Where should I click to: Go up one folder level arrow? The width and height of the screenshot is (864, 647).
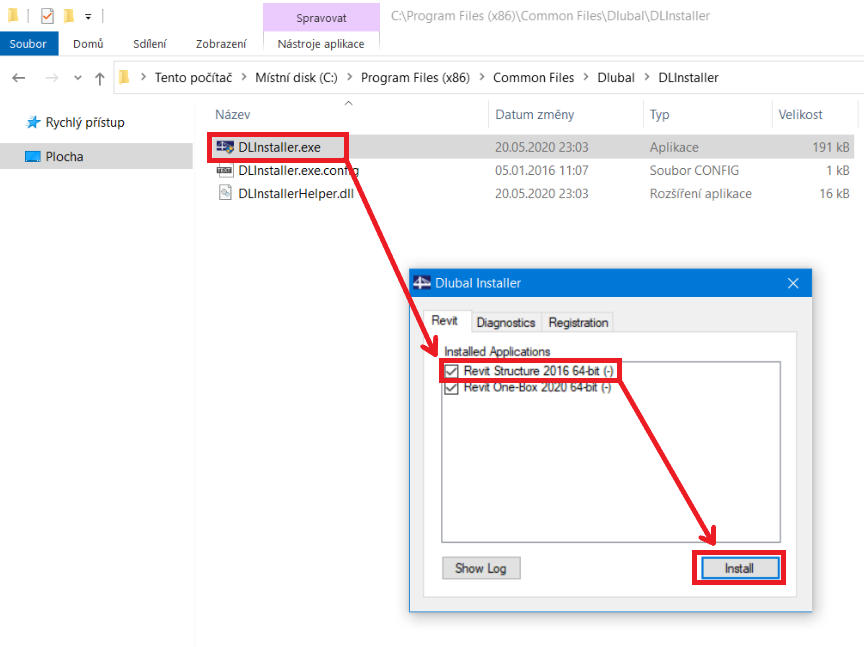[x=99, y=78]
